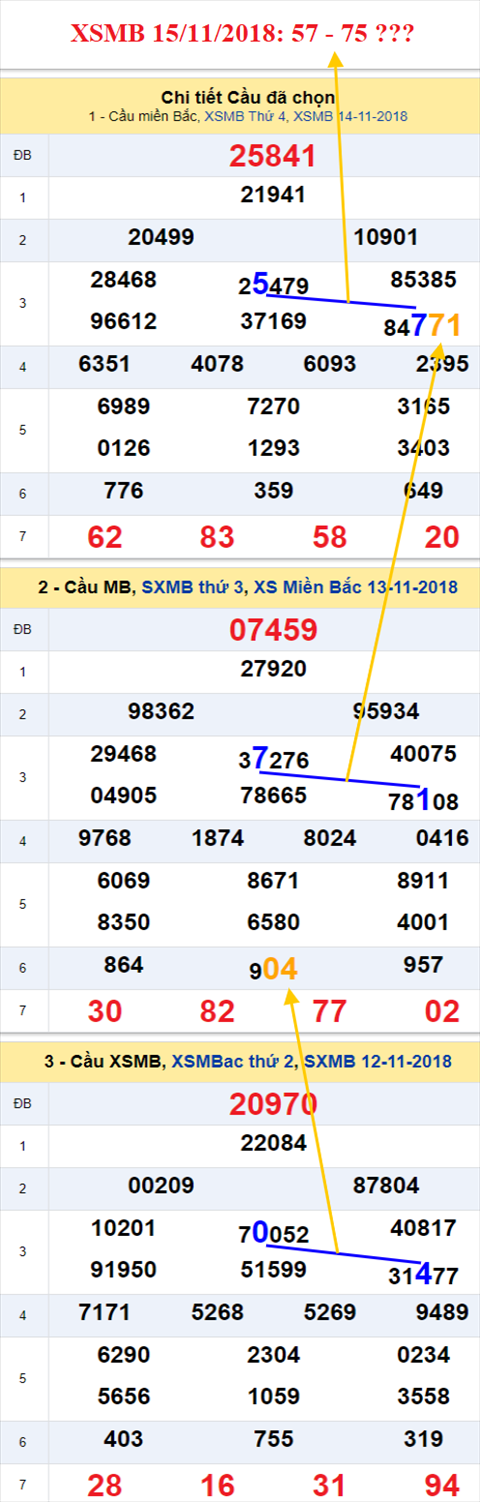Select seventh prize number 77
Screen dimensions: 480x1502
329,1011
